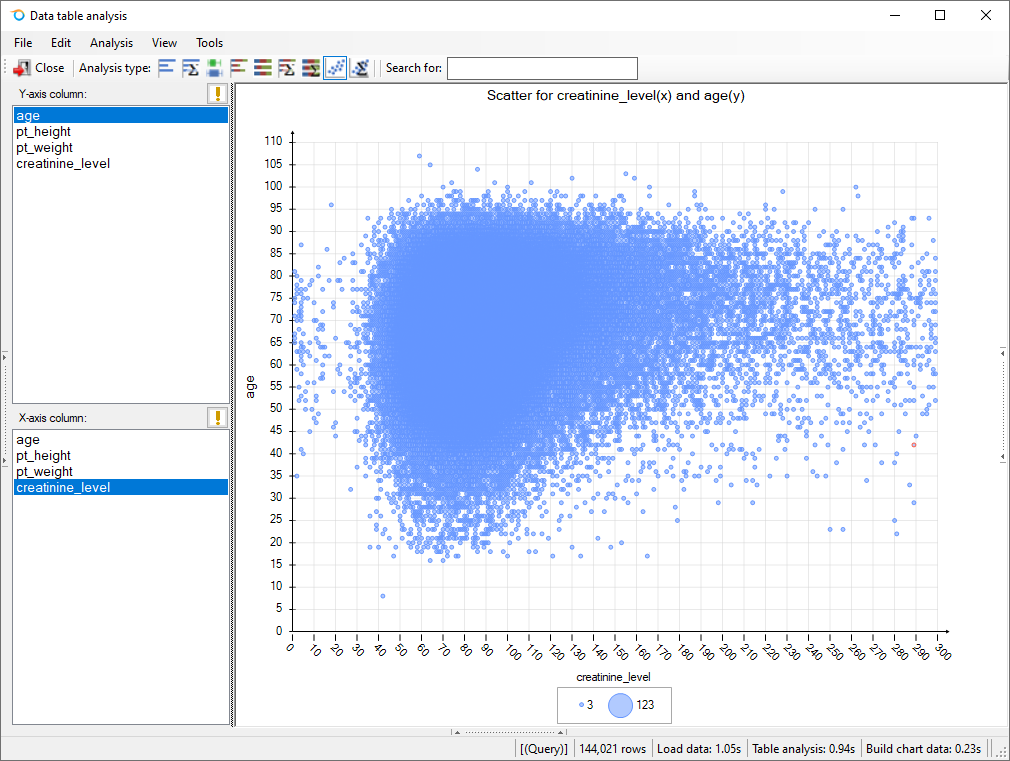The image size is (1010, 761).
Task: Toggle the highlighted scatter plot analysis icon
Action: point(335,68)
